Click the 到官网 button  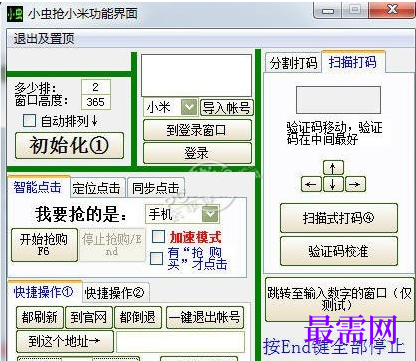88,317
